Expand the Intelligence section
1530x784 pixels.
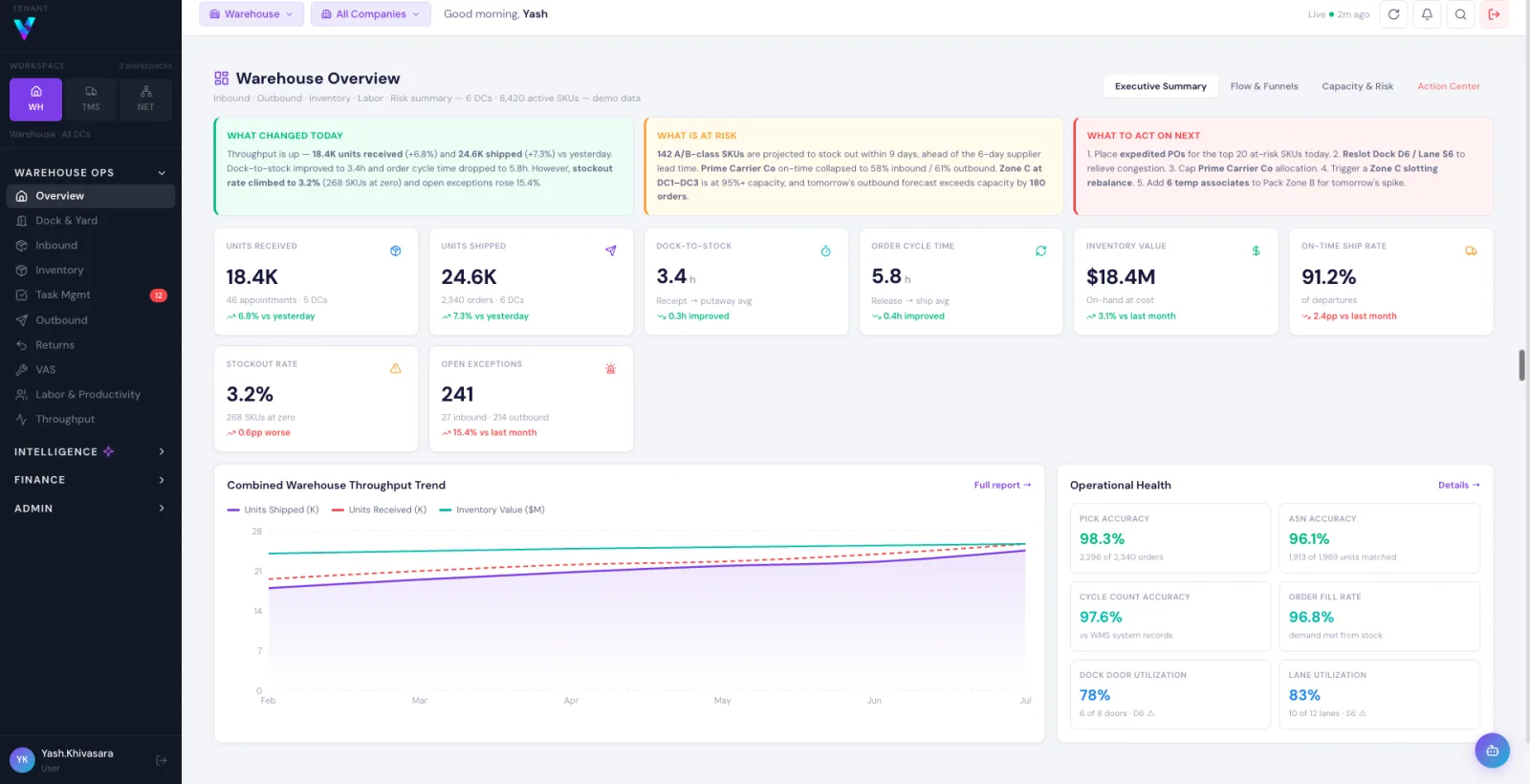[x=91, y=451]
